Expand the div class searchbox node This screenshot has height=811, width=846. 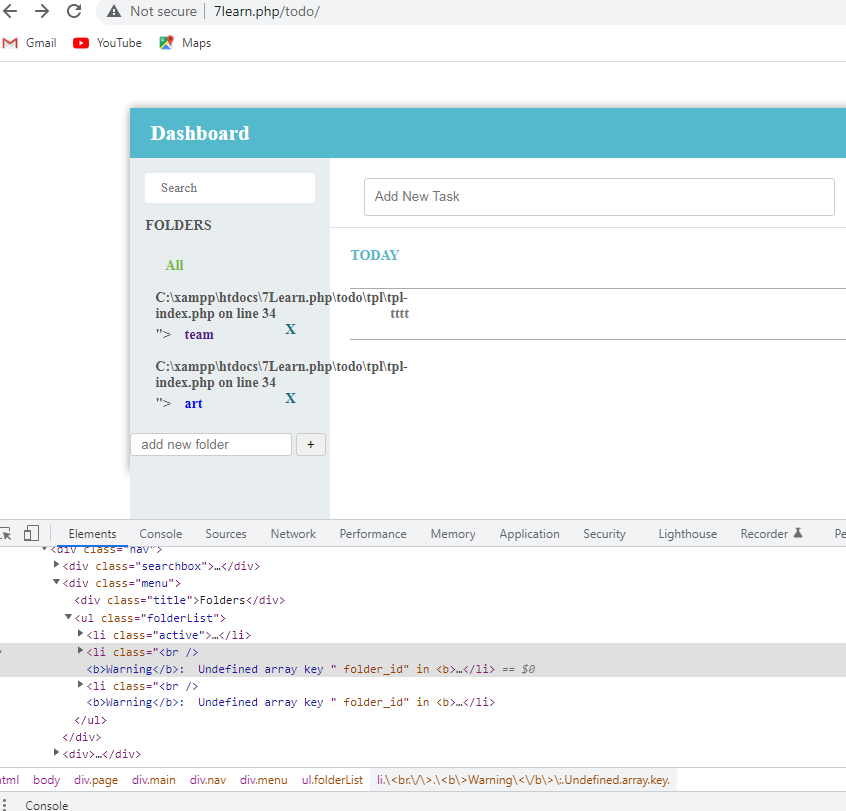(x=56, y=564)
